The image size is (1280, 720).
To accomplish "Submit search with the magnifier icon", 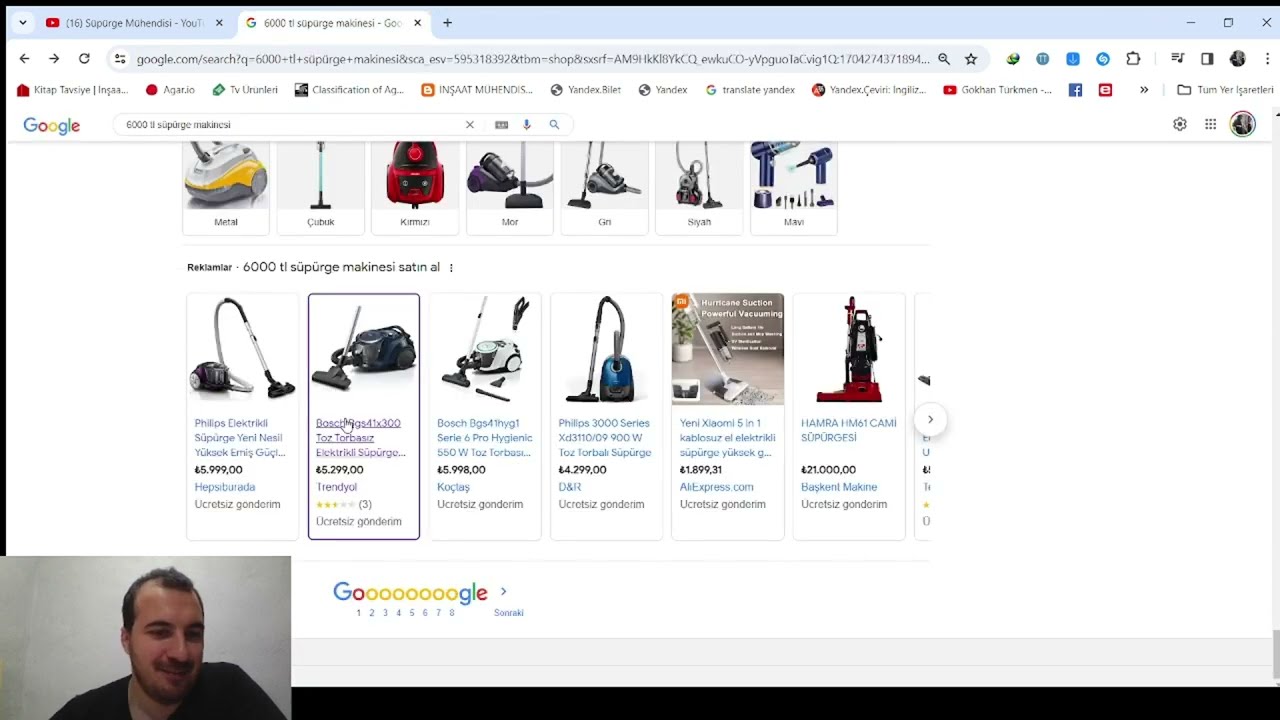I will [x=554, y=125].
